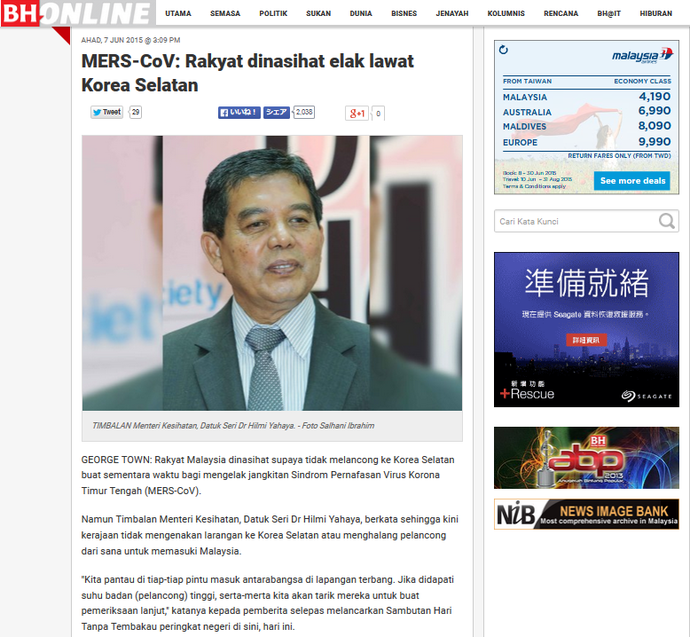690x637 pixels.
Task: Open the UTAMA menu item
Action: [178, 14]
